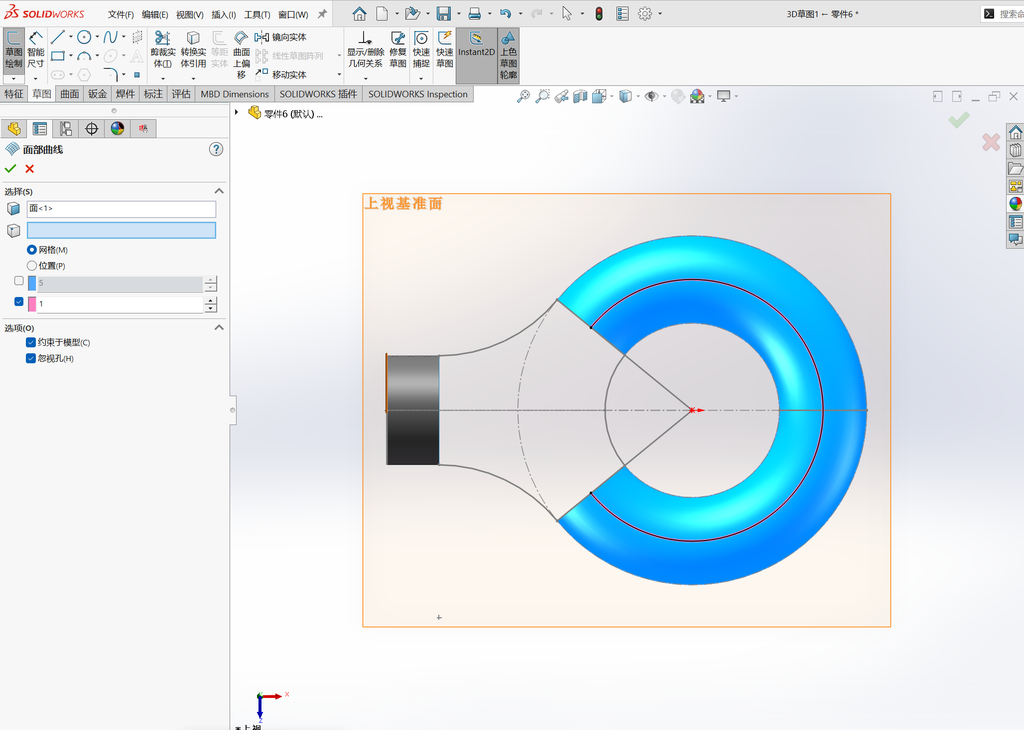Choose the Spline sketch tool

[x=110, y=37]
